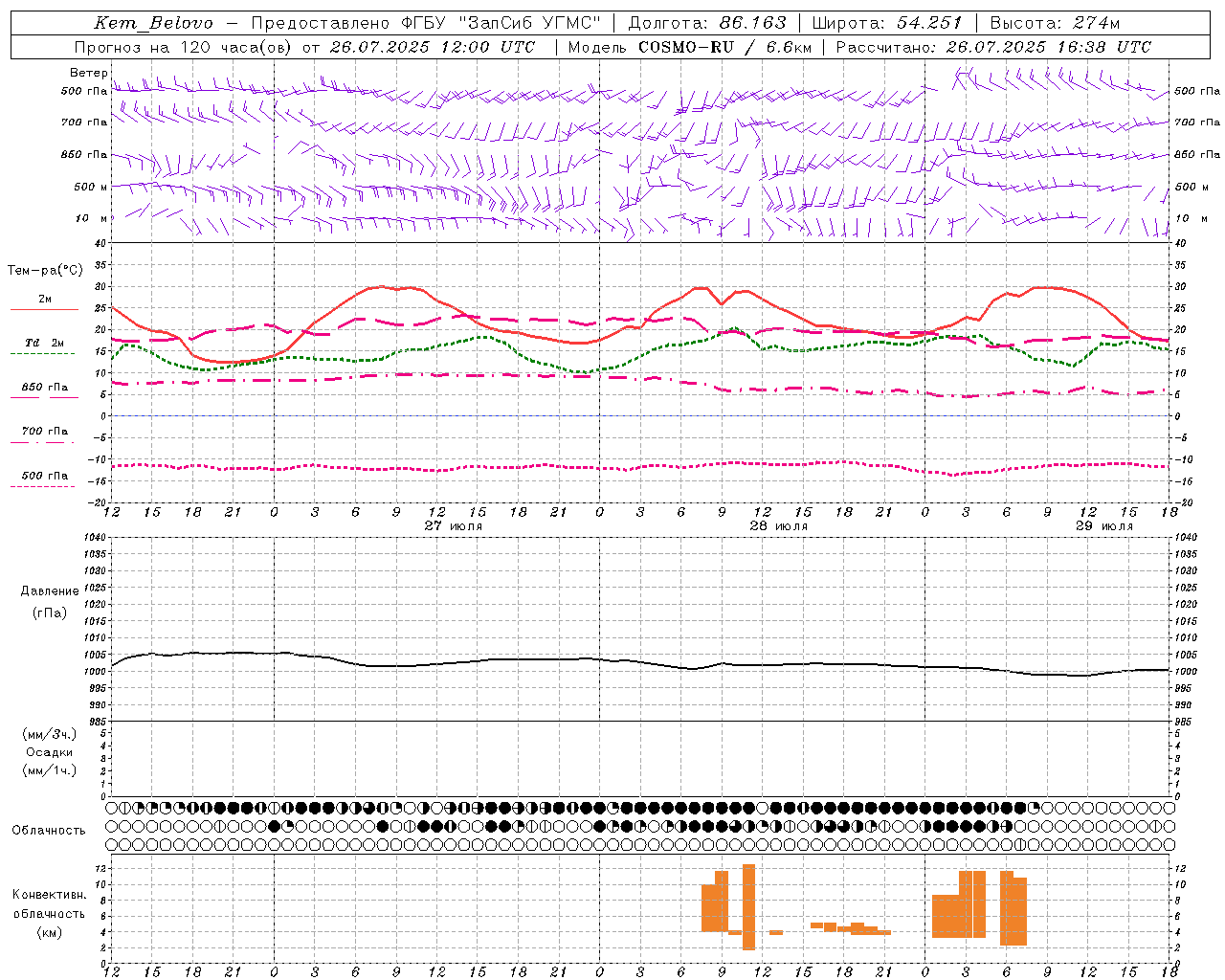1225x980 pixels.
Task: Click the Широта: 54.251 latitude value
Action: pos(887,23)
